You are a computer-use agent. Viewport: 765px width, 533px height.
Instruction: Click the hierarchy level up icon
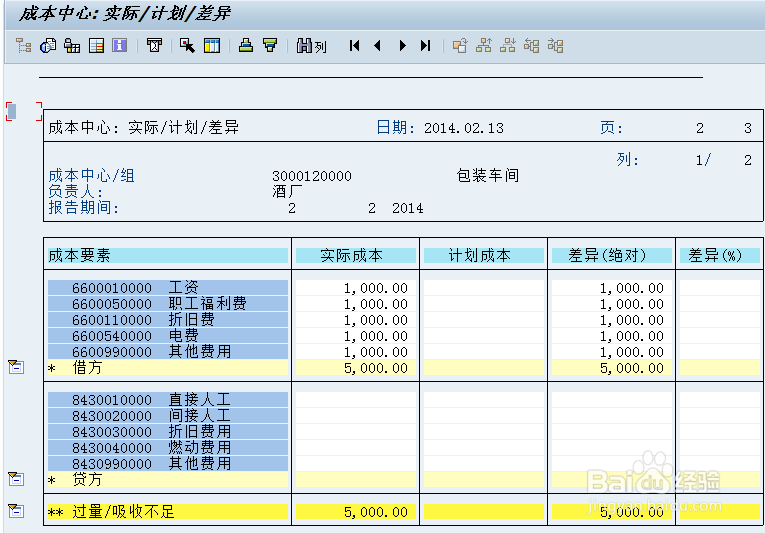(x=484, y=46)
